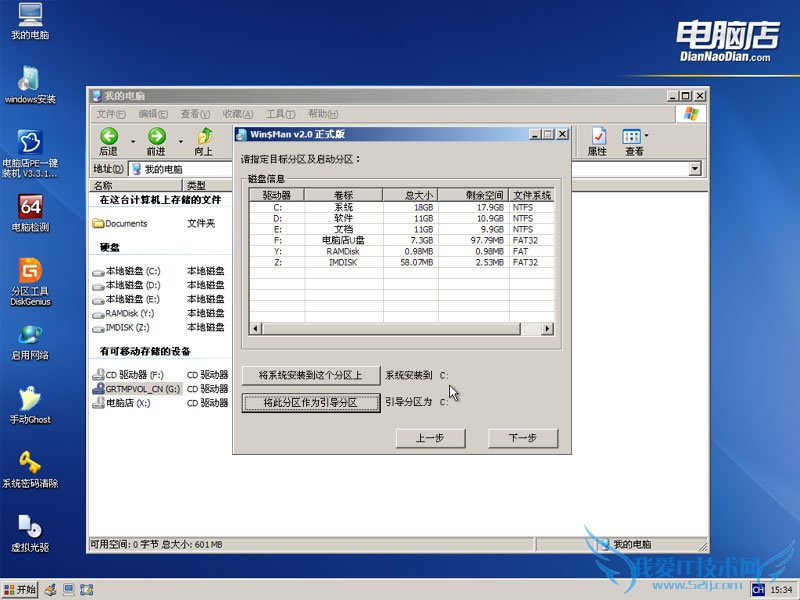
Task: Click the 下一步 button
Action: 522,438
